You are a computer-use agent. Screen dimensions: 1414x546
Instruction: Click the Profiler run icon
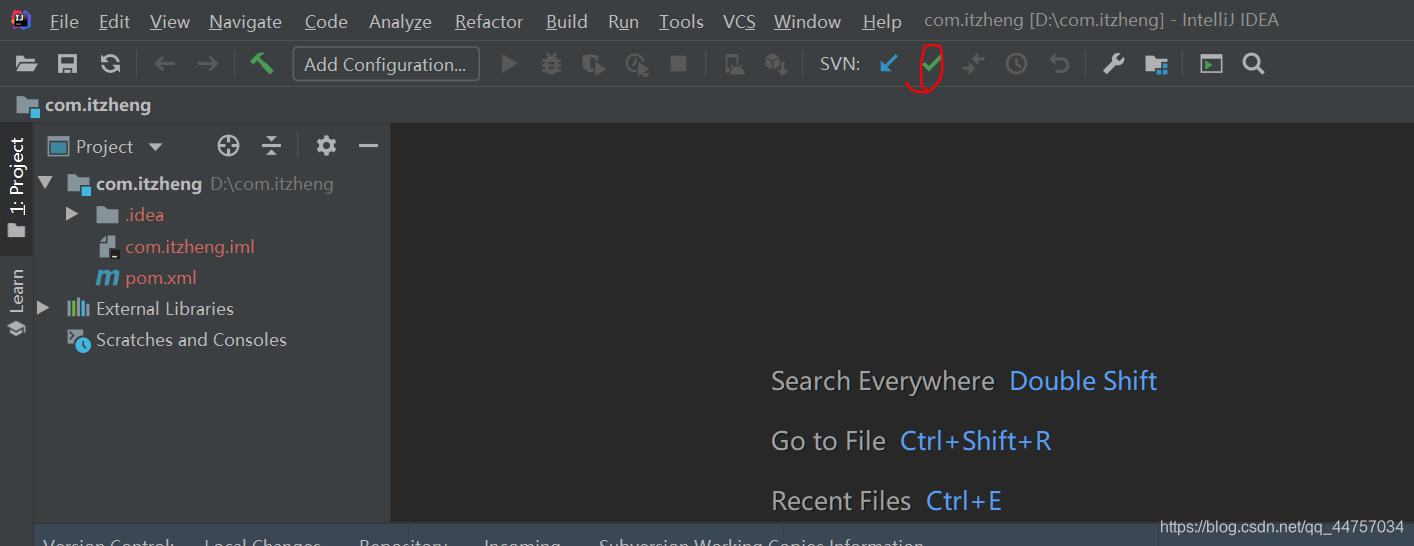click(637, 65)
